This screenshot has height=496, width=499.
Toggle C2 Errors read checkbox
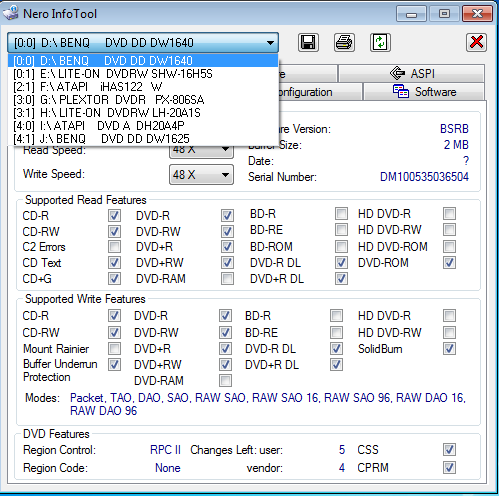tap(114, 247)
